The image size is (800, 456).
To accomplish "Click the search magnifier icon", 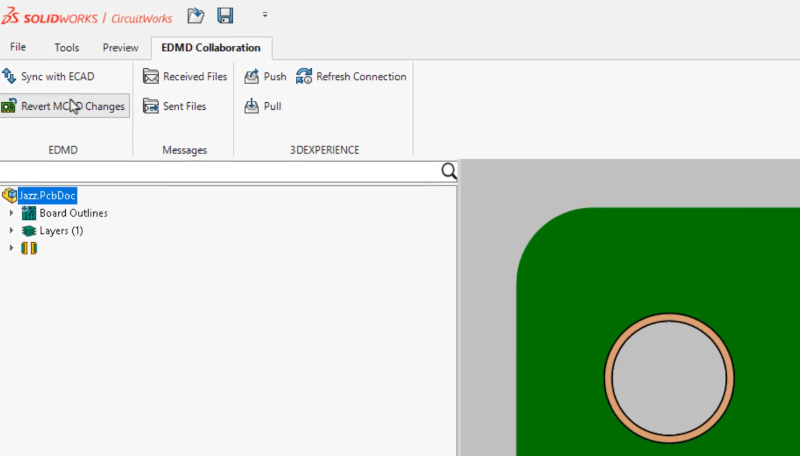I will (449, 172).
